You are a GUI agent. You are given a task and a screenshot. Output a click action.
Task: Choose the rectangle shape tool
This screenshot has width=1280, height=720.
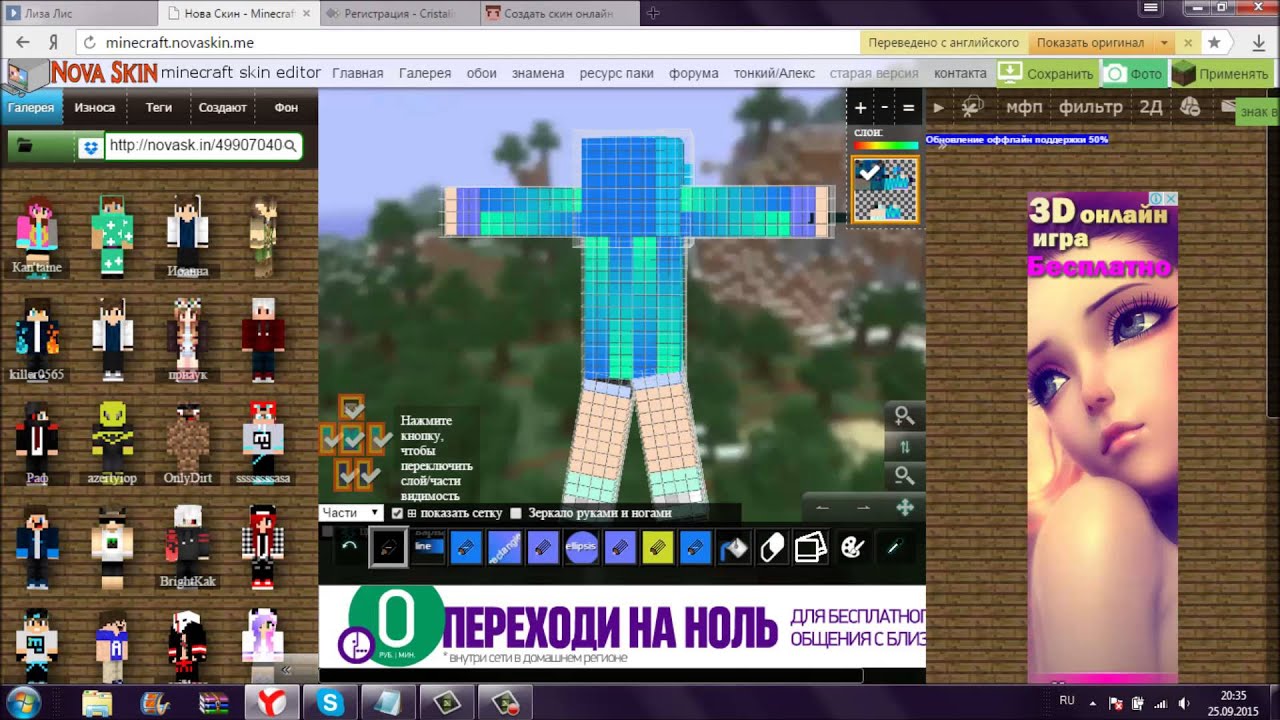coord(505,547)
